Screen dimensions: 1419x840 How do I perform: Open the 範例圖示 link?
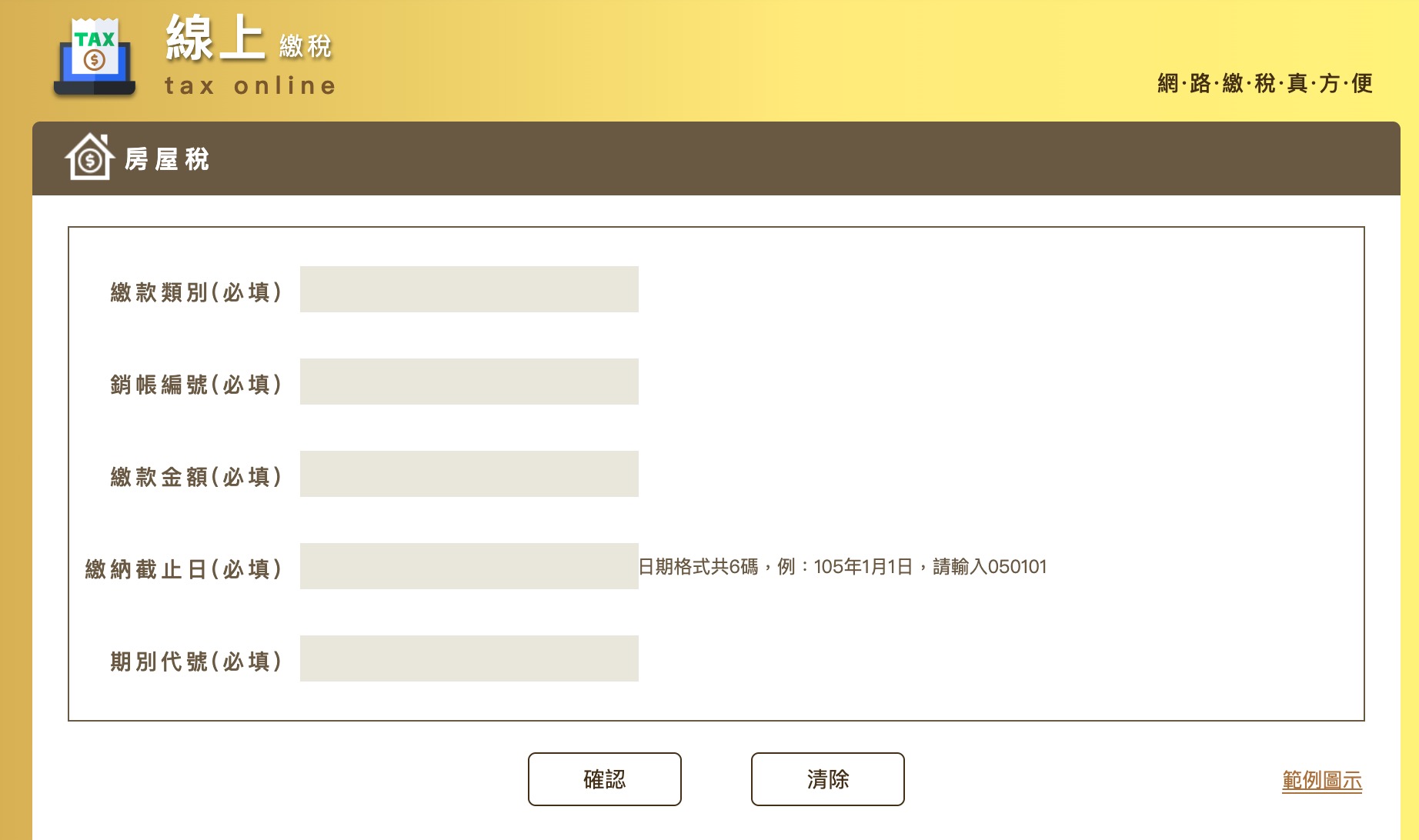pyautogui.click(x=1321, y=780)
